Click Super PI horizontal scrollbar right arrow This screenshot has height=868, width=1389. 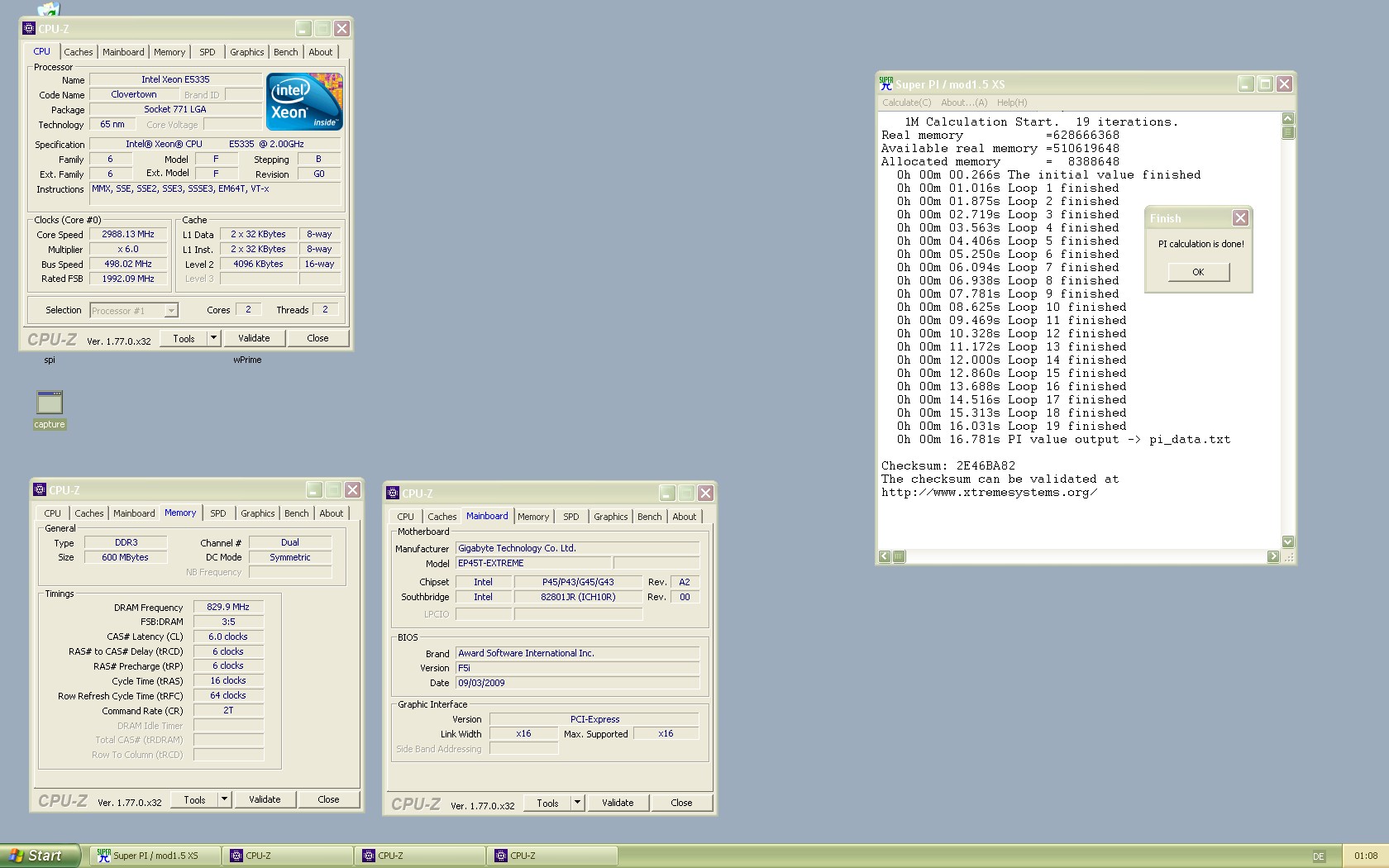tap(1273, 556)
